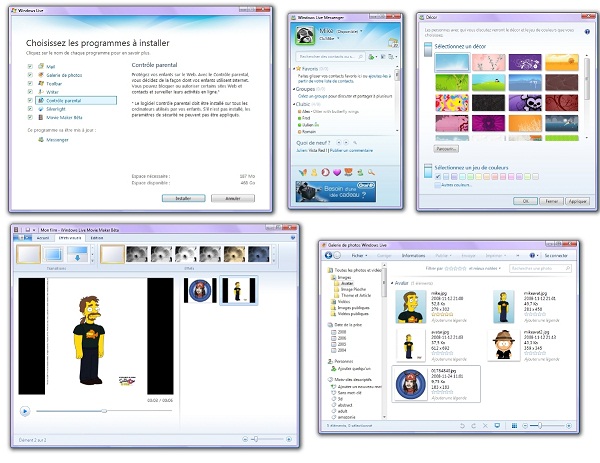This screenshot has height=463, width=600.
Task: Switch to the Effets visuels tab
Action: point(70,238)
